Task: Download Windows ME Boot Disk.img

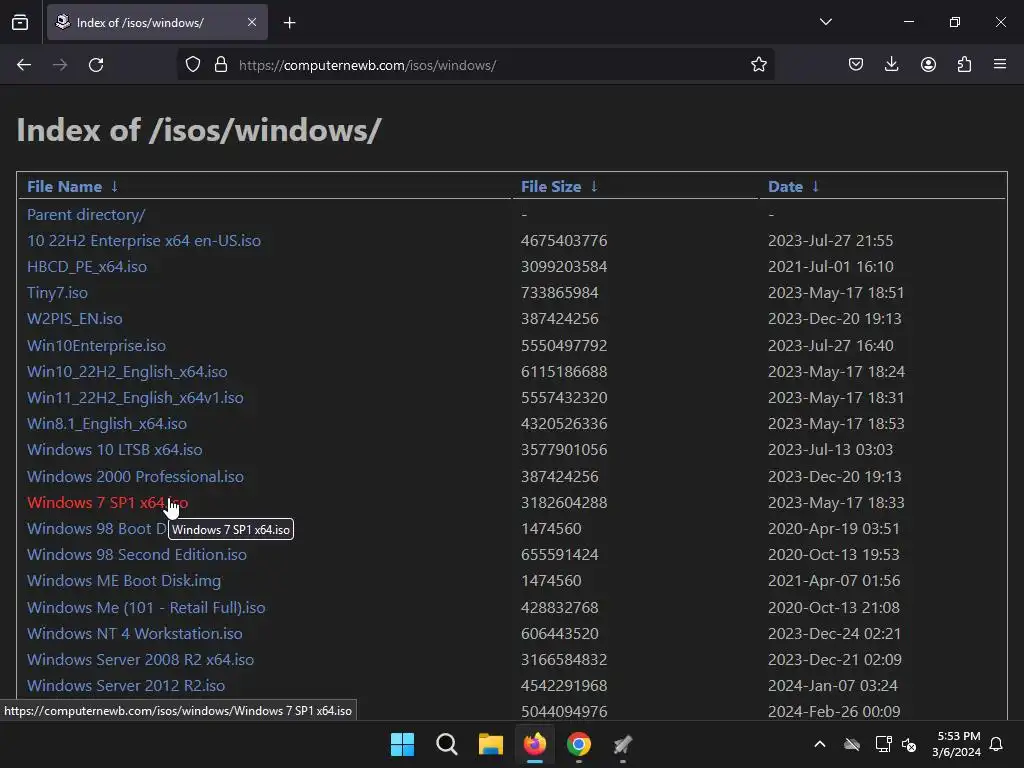Action: tap(123, 581)
